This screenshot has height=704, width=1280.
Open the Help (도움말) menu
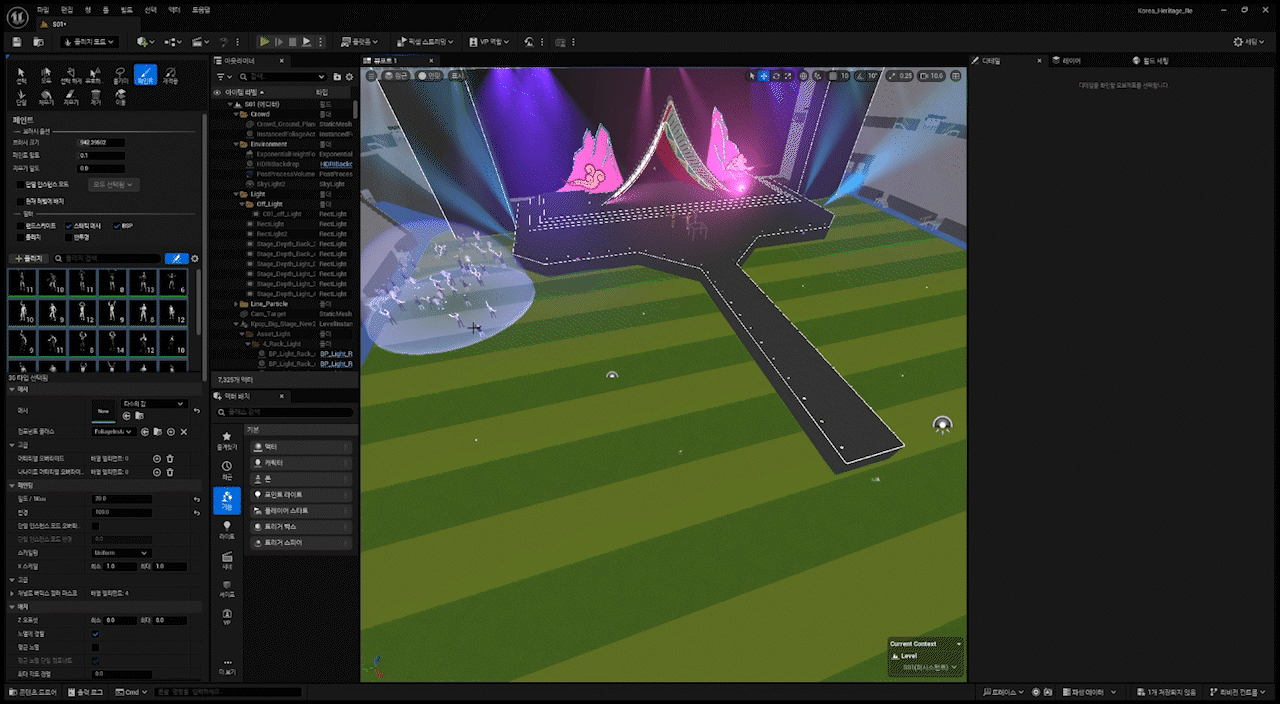click(x=201, y=9)
